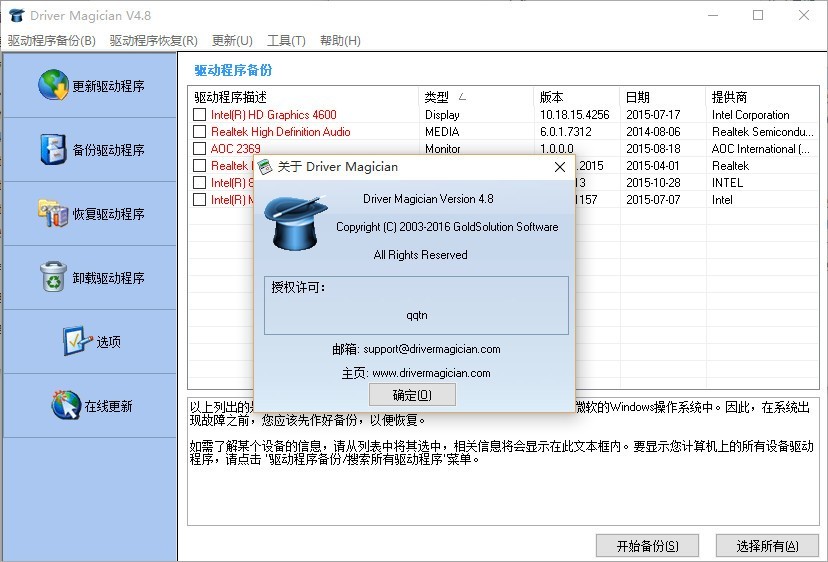The image size is (828, 562).
Task: Click the restore drivers folder icon
Action: point(53,213)
